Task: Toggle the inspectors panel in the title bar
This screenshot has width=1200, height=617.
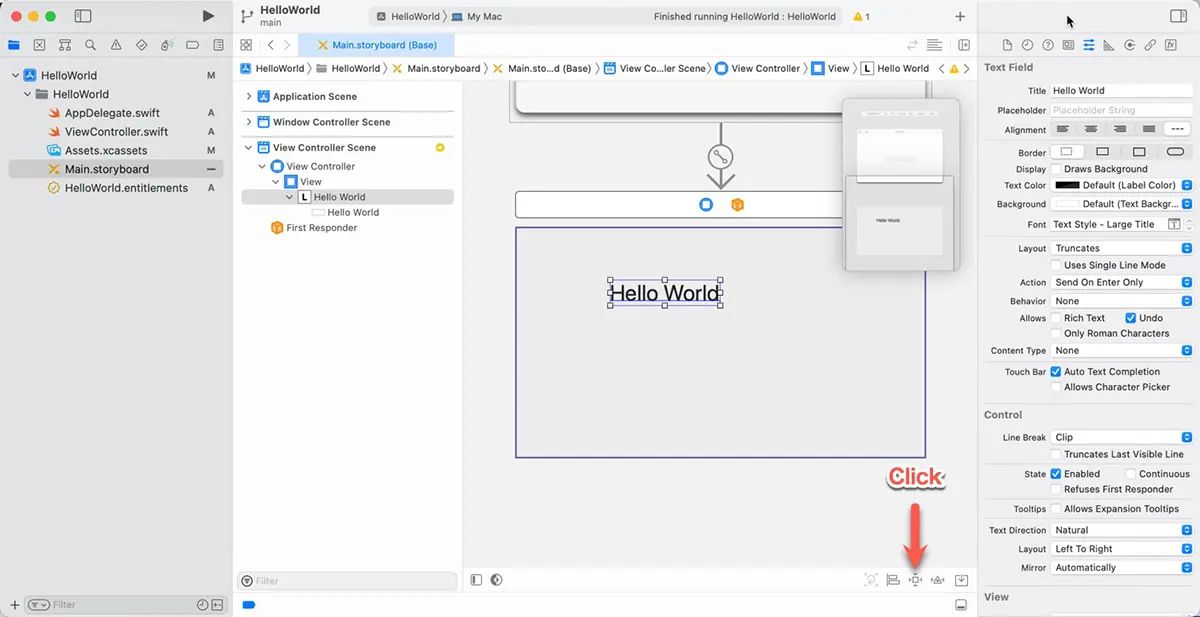Action: (x=1178, y=16)
